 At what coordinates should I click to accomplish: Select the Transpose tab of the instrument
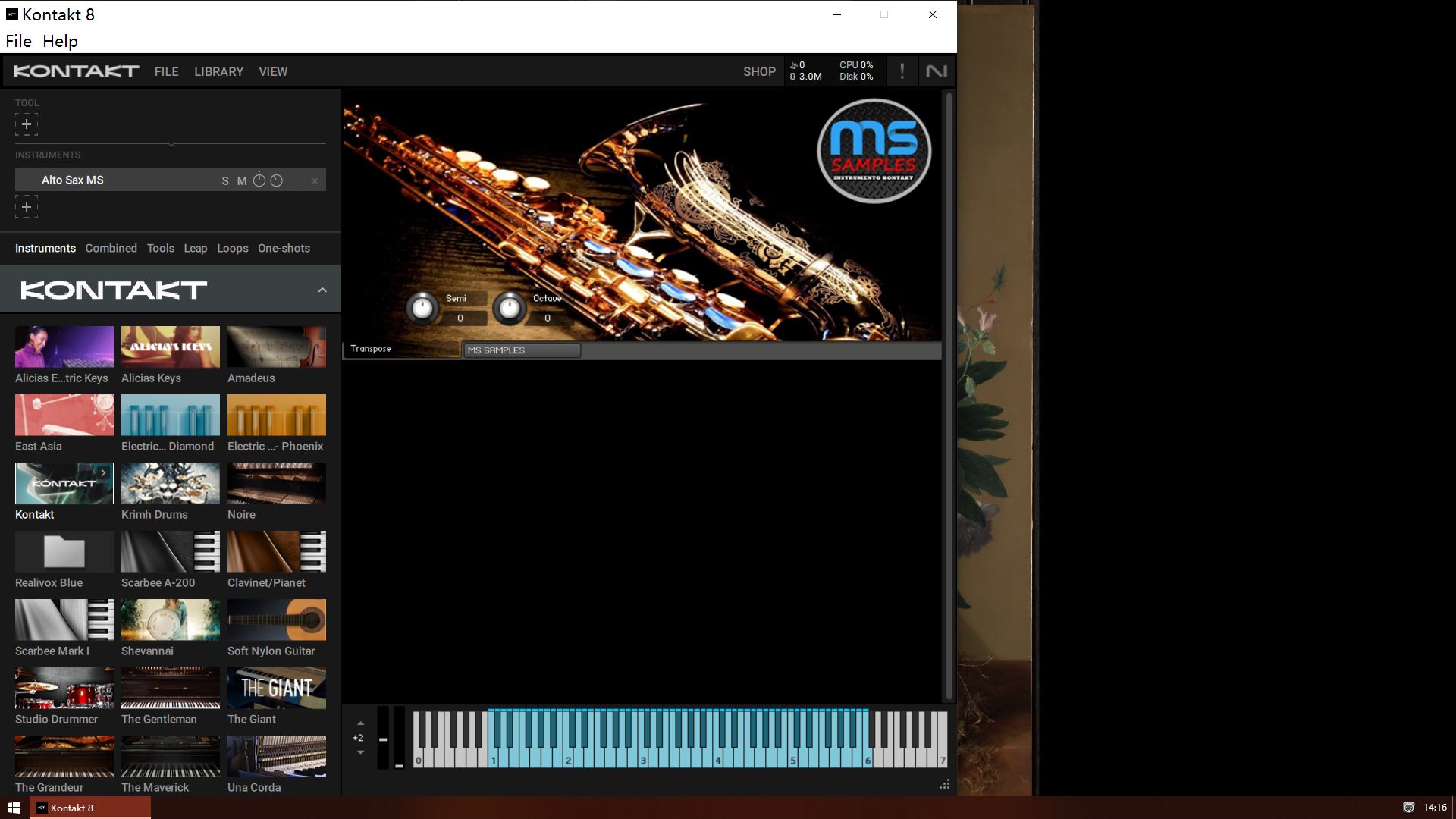click(x=402, y=349)
